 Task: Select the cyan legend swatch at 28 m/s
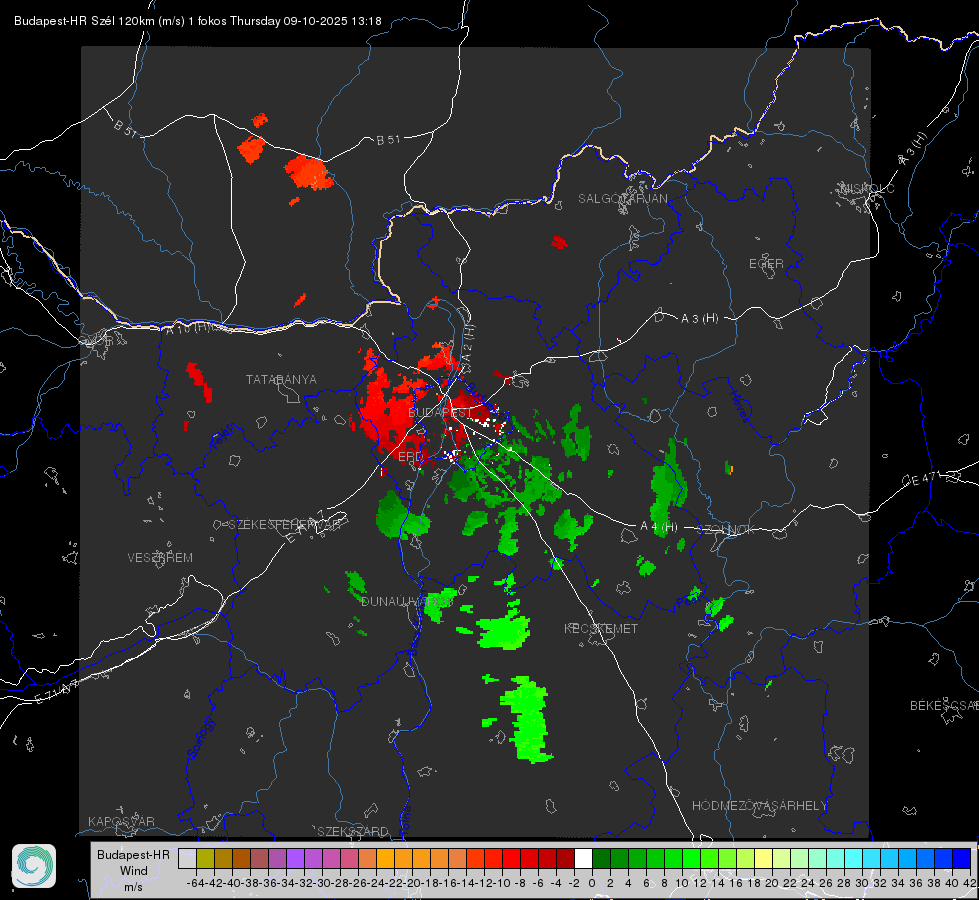853,859
